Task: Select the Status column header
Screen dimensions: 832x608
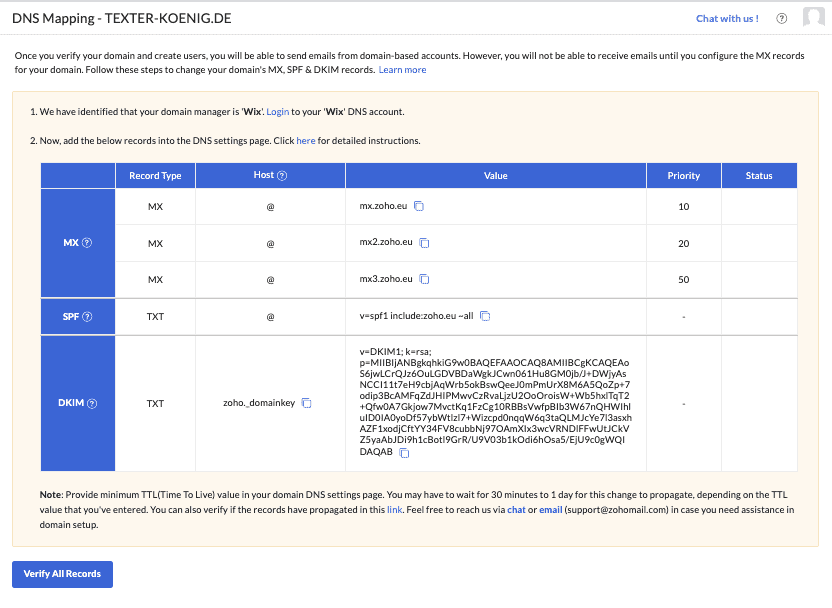Action: (759, 176)
